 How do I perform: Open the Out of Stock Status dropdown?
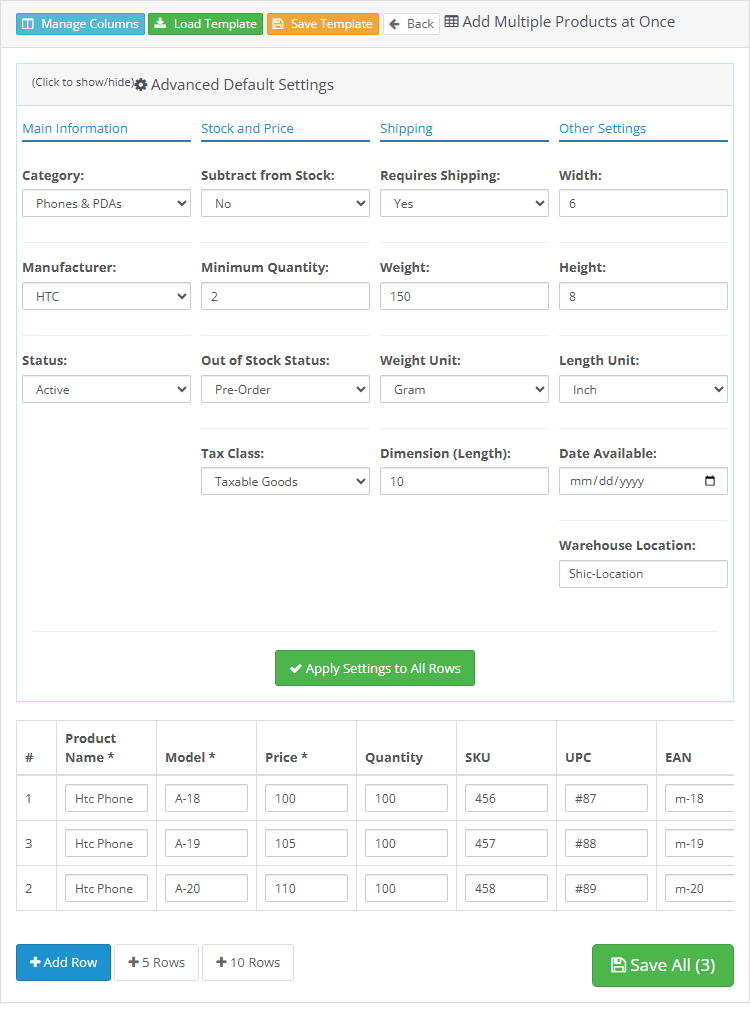pyautogui.click(x=285, y=389)
